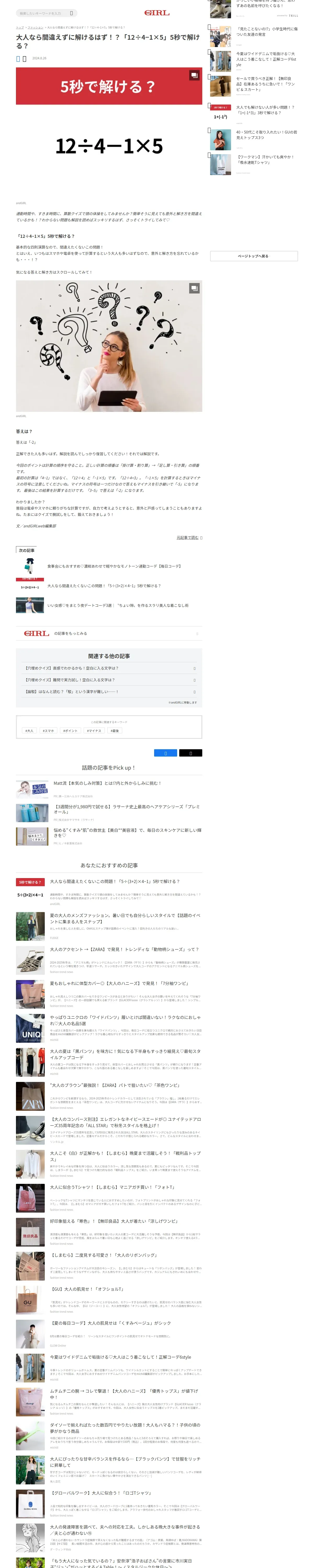Open 黒パンツ 細見えスタイルアップコーデ article
Image resolution: width=314 pixels, height=1568 pixels.
point(125,1054)
